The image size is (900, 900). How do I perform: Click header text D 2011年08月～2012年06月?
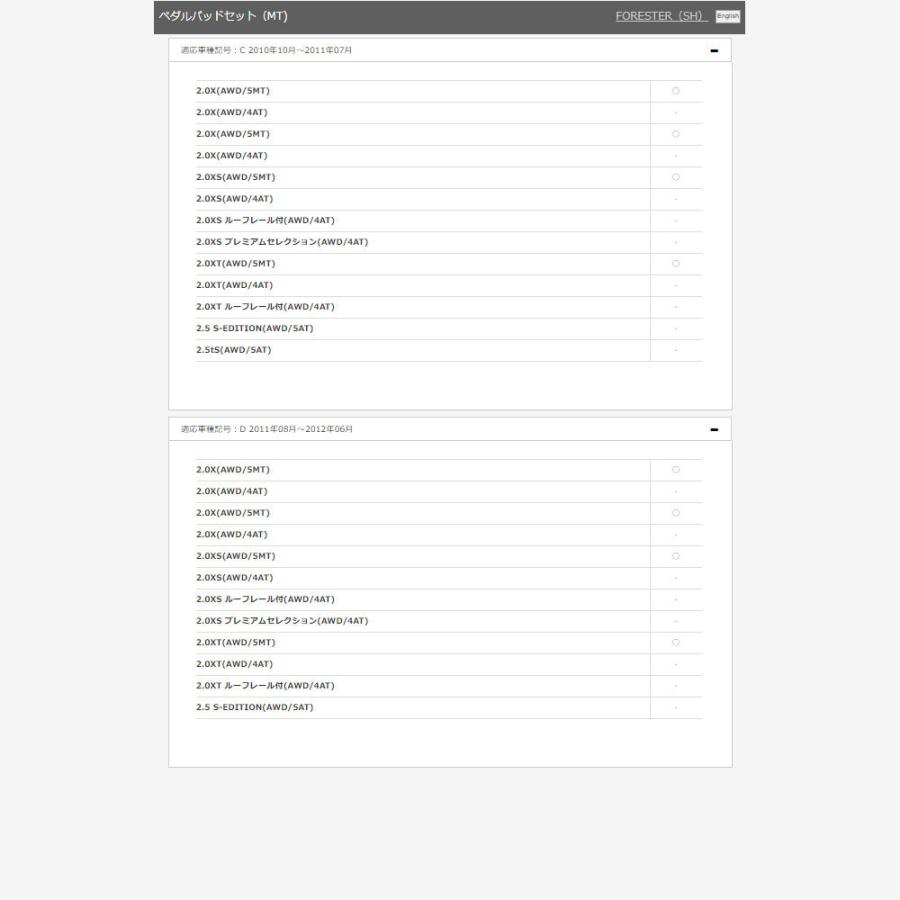coord(266,429)
